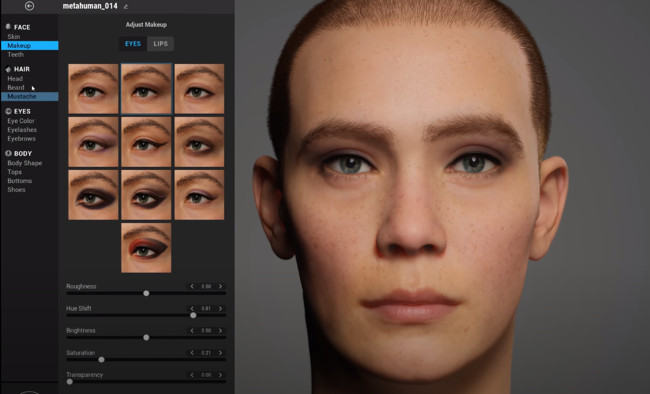This screenshot has width=650, height=394.
Task: Click the Transparency value field
Action: point(206,375)
